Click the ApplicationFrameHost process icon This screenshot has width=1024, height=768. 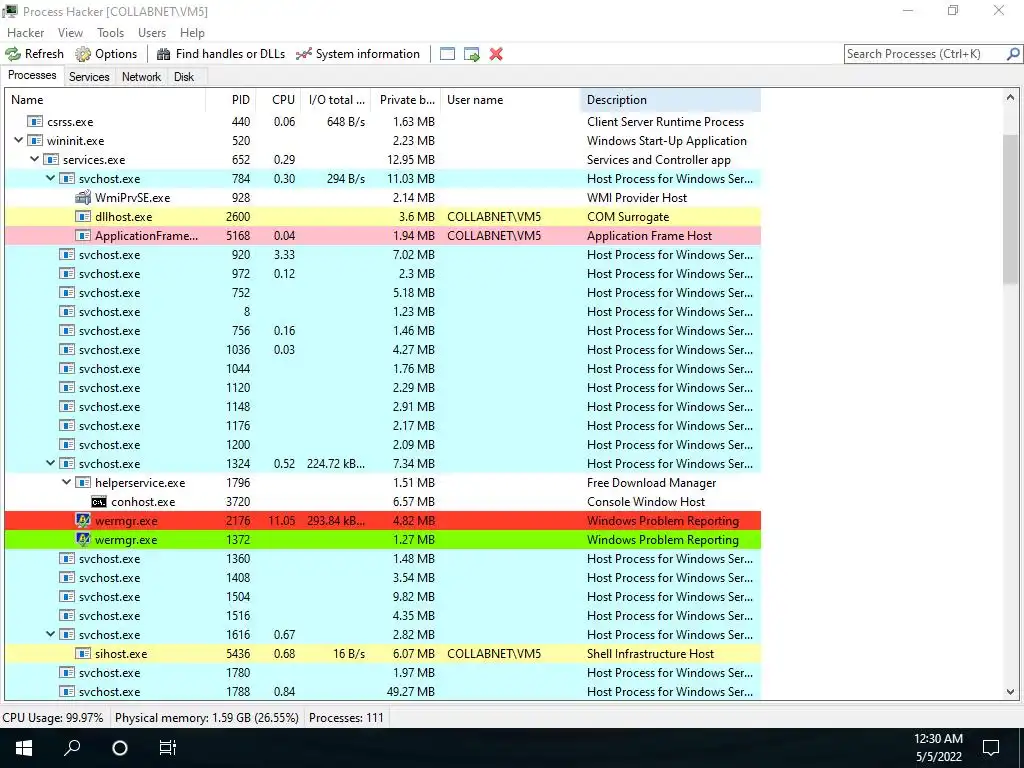pyautogui.click(x=83, y=235)
